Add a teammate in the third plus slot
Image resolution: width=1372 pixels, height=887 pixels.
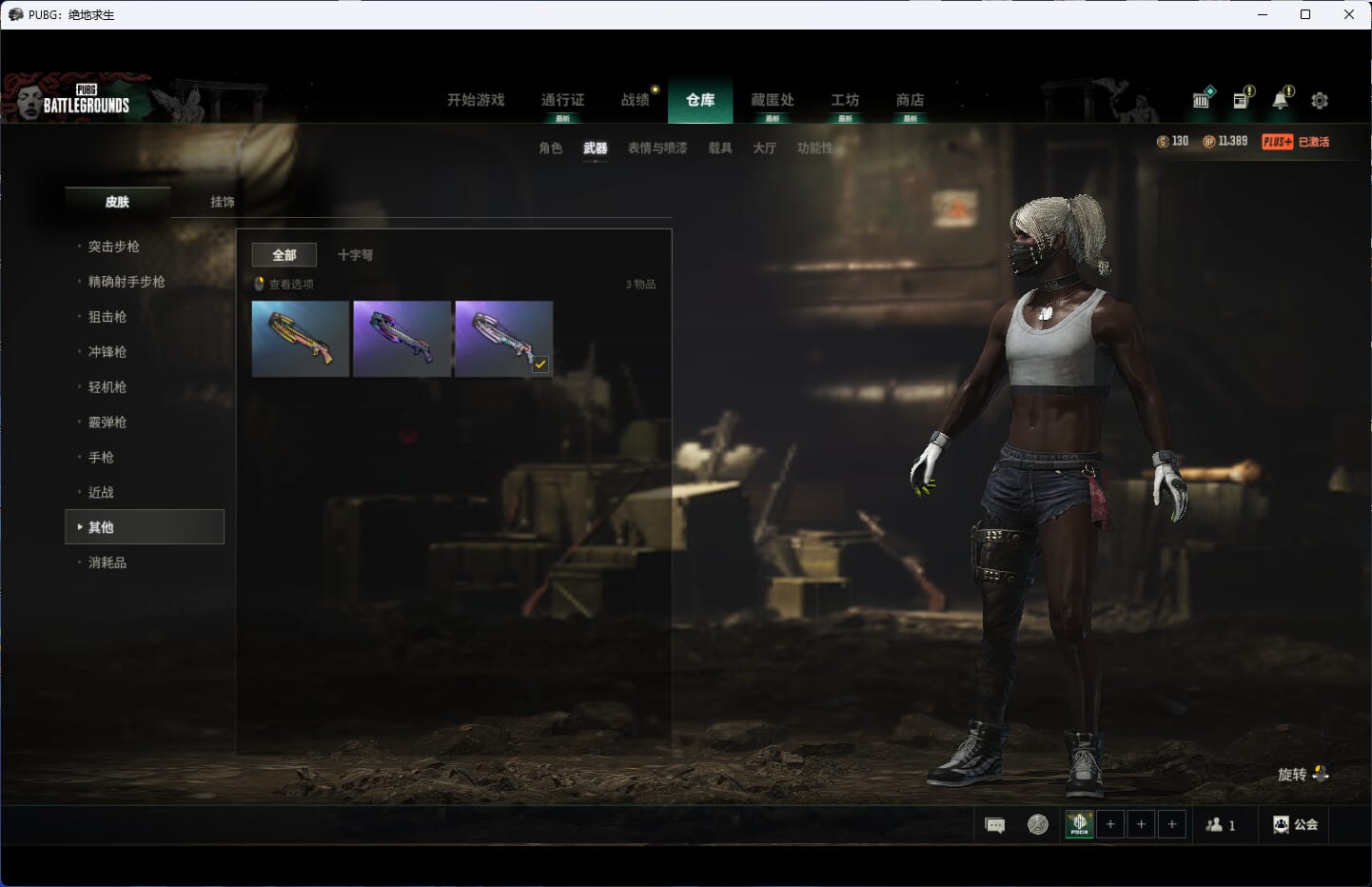[1172, 824]
